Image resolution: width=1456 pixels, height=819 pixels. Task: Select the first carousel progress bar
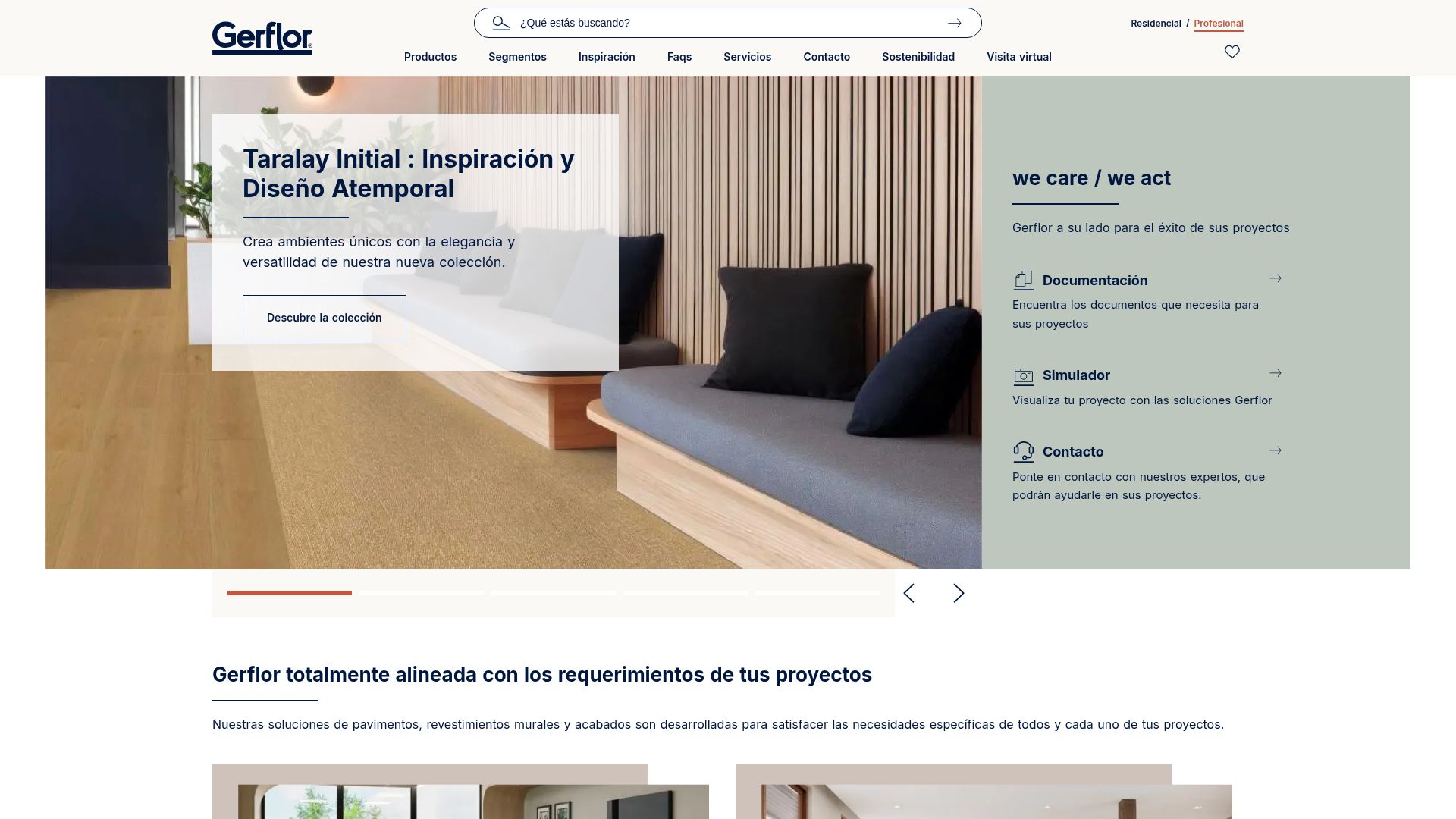[x=290, y=593]
